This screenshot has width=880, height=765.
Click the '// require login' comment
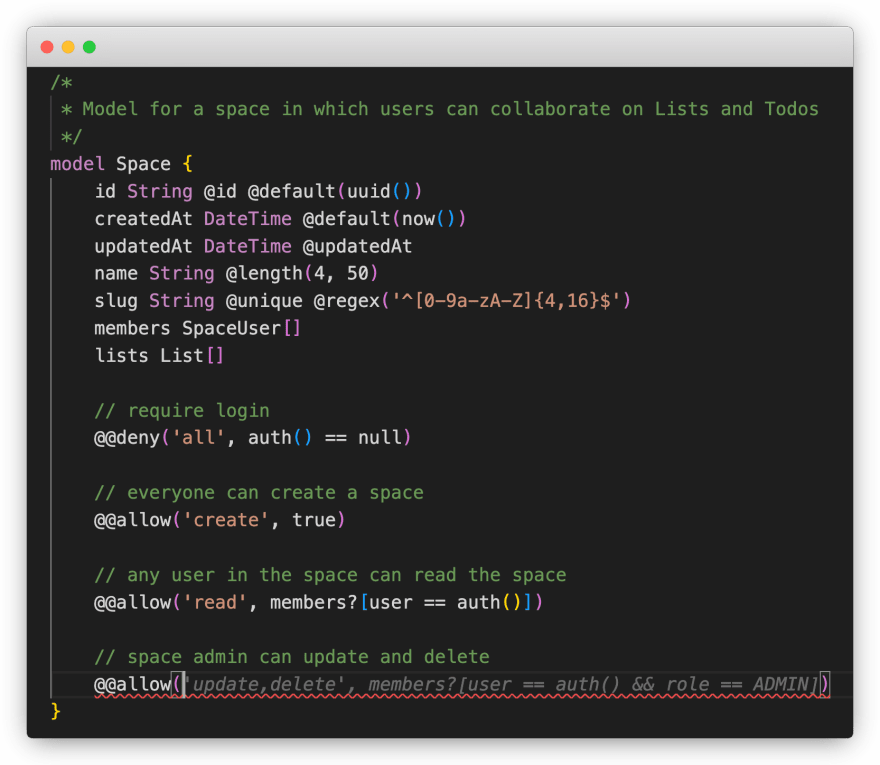click(x=182, y=411)
